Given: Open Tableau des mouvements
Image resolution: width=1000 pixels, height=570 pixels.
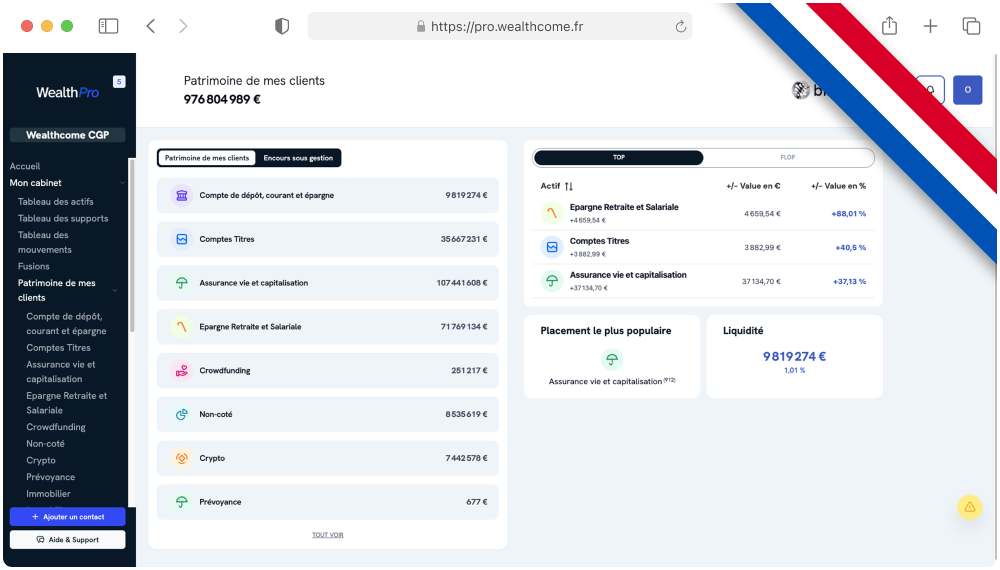Looking at the screenshot, I should click(45, 242).
